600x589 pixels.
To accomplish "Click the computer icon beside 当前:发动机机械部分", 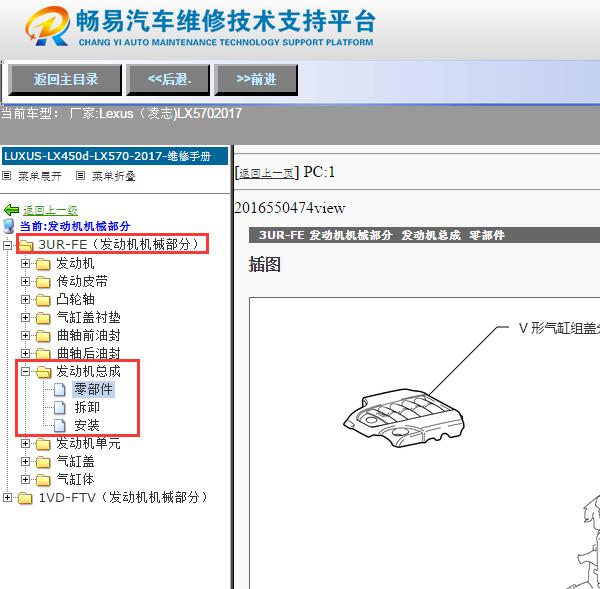I will click(8, 226).
